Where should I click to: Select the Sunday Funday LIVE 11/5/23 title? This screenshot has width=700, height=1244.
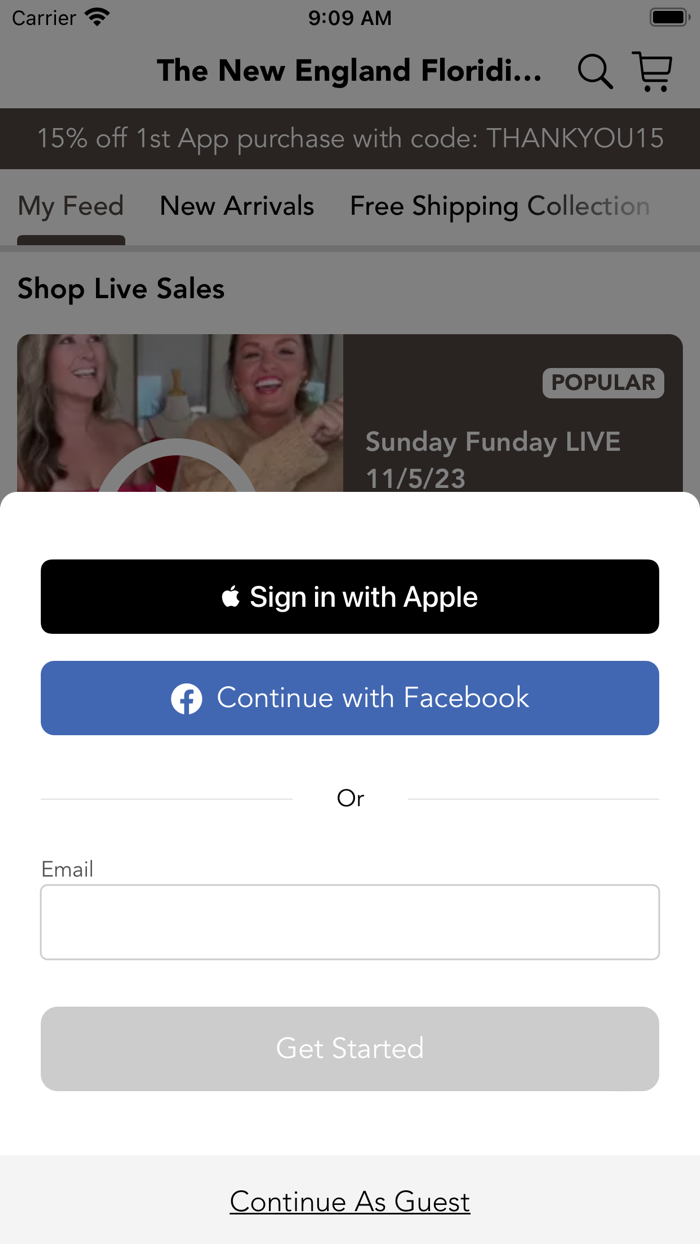click(493, 460)
